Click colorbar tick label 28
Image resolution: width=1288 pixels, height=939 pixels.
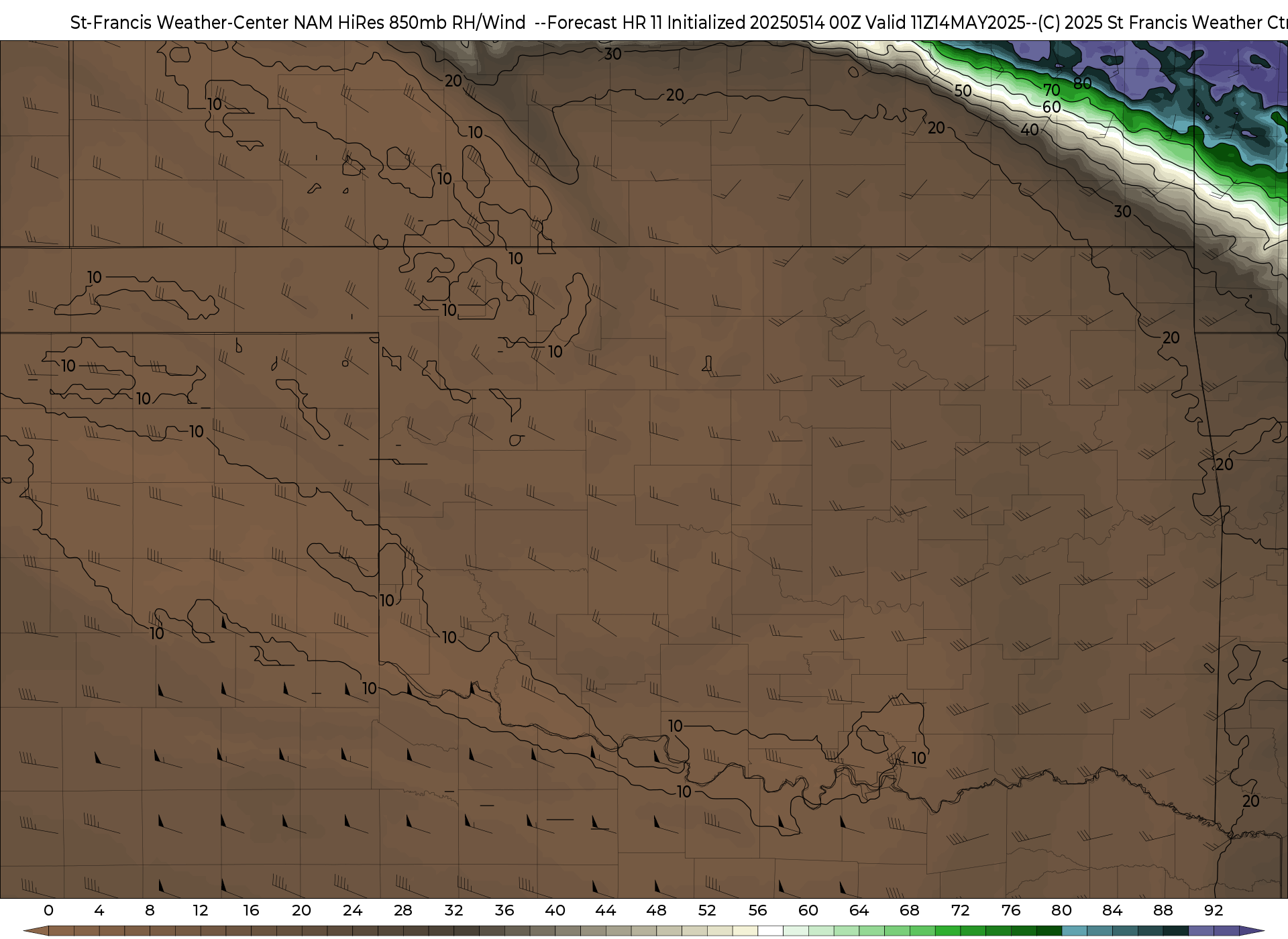point(403,910)
